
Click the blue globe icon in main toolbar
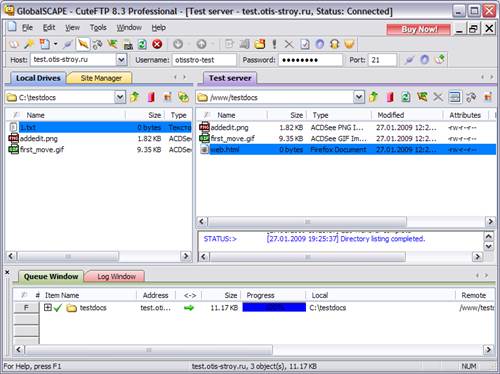(x=320, y=44)
